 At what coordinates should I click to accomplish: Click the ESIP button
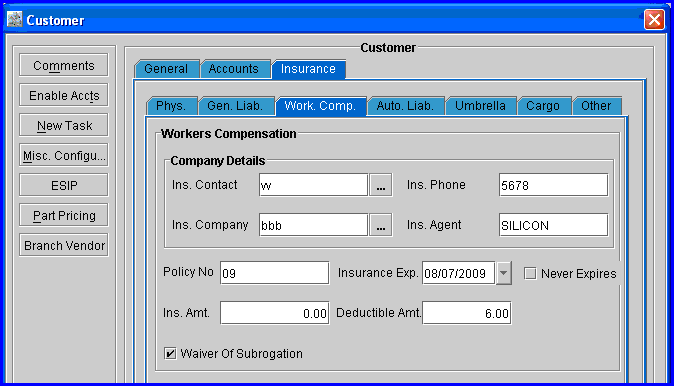(64, 185)
